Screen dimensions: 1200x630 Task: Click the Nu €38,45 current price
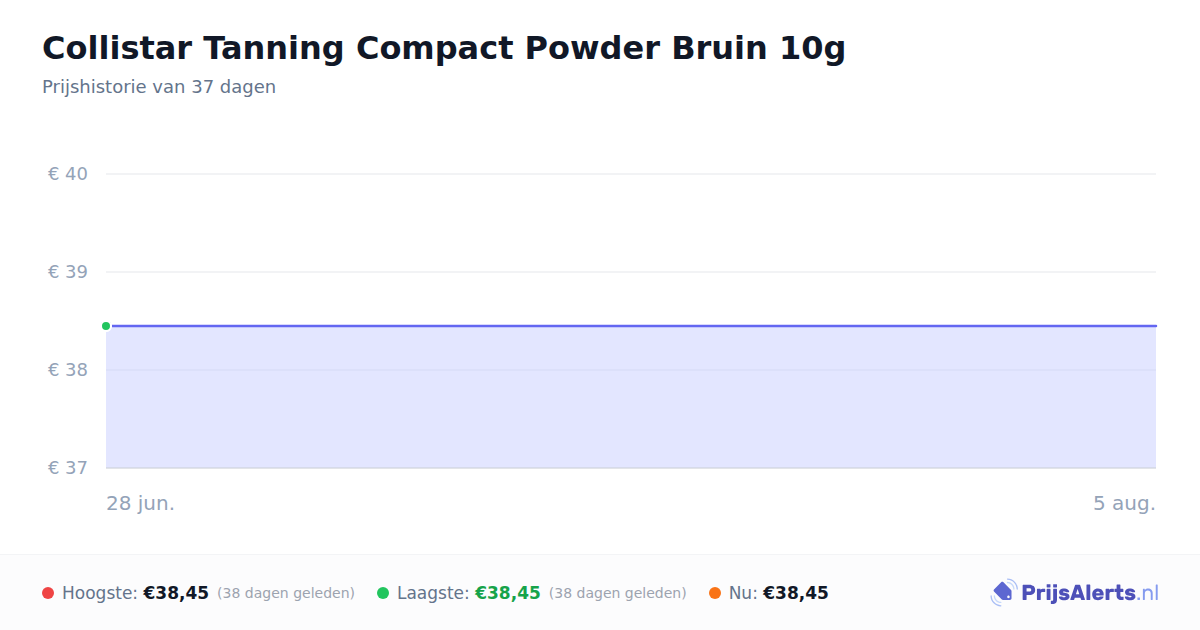(796, 593)
